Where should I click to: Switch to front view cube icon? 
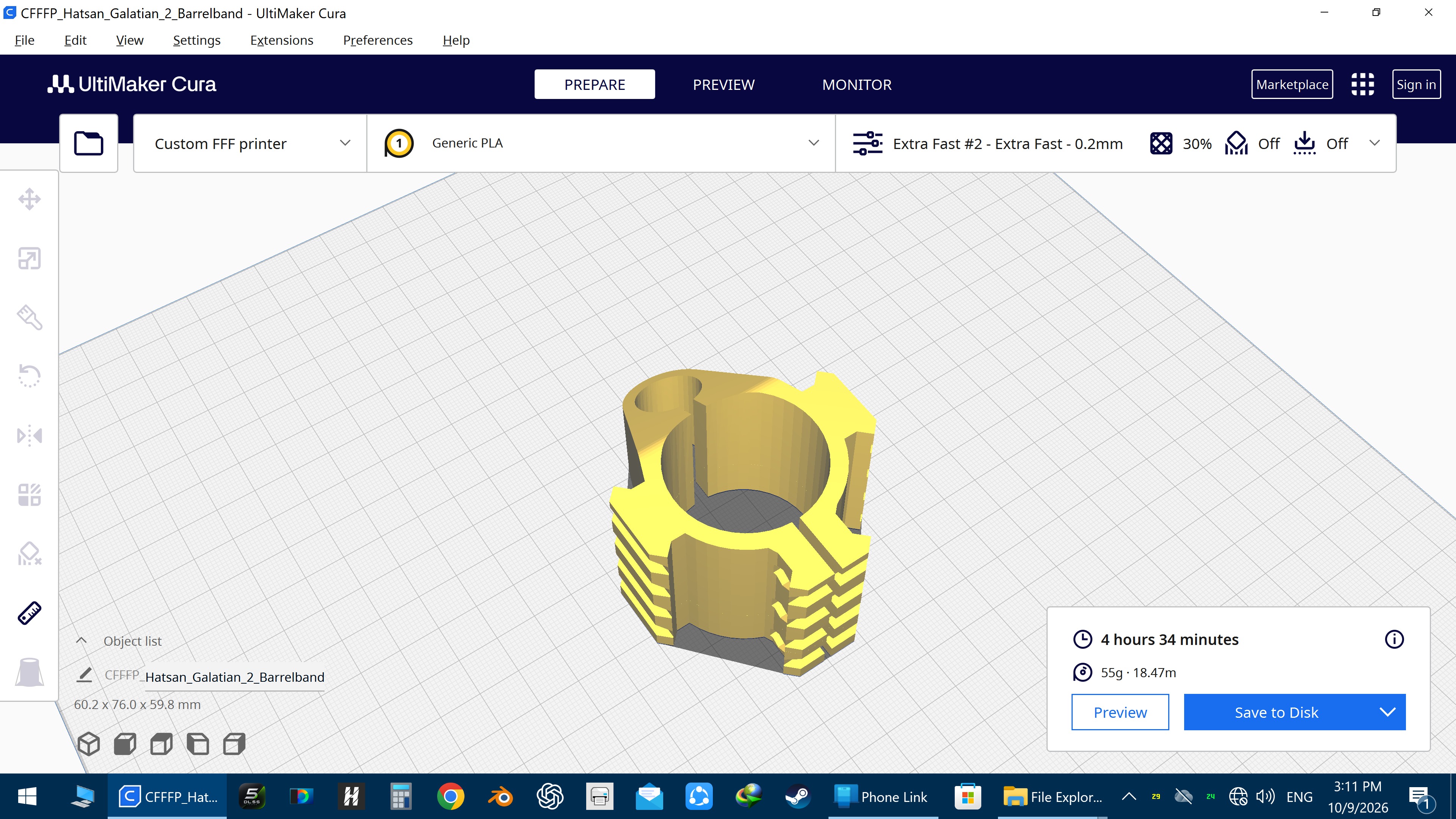[125, 744]
